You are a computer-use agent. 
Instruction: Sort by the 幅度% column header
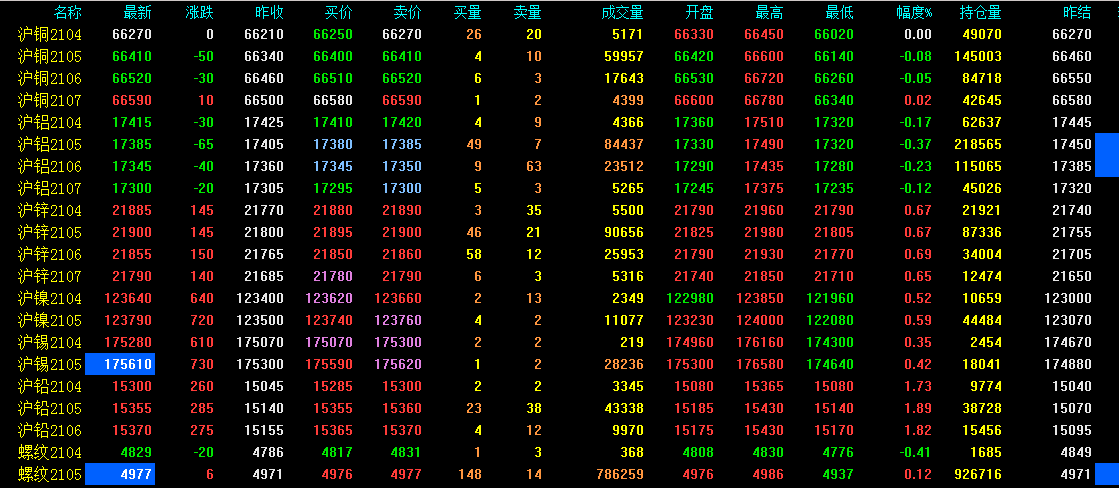coord(914,12)
